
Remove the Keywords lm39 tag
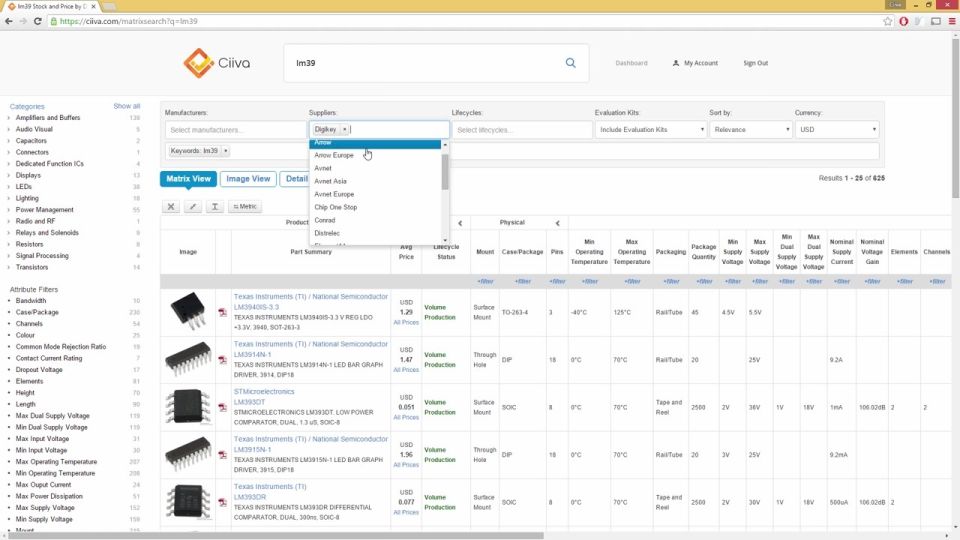pyautogui.click(x=225, y=151)
